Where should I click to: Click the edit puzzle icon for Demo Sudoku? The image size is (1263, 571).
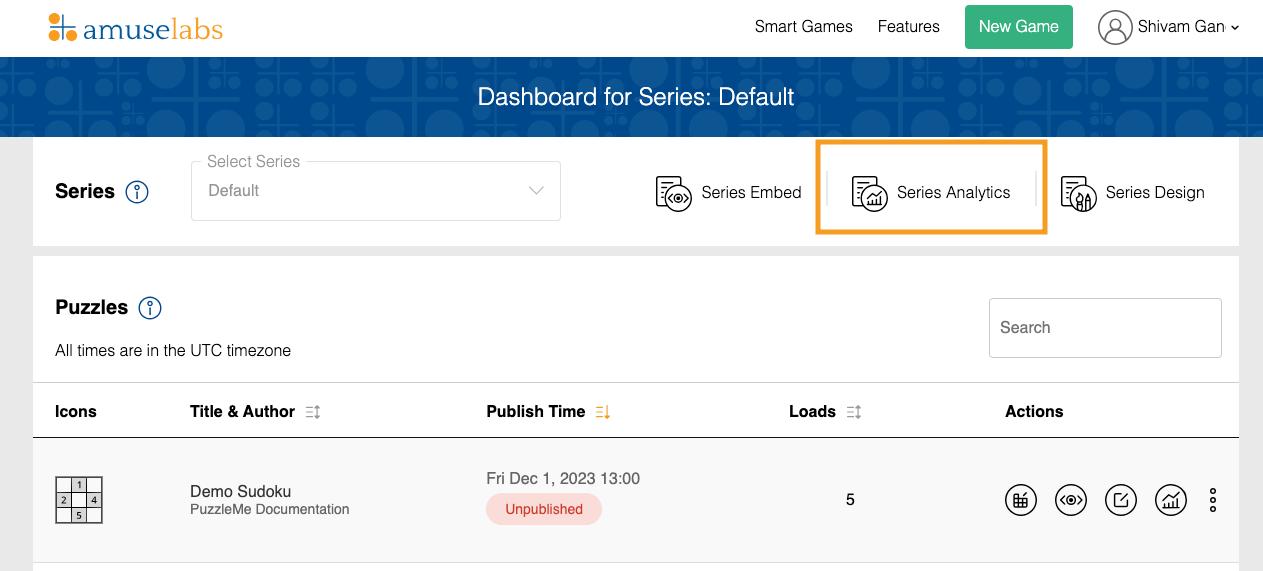pyautogui.click(x=1121, y=500)
